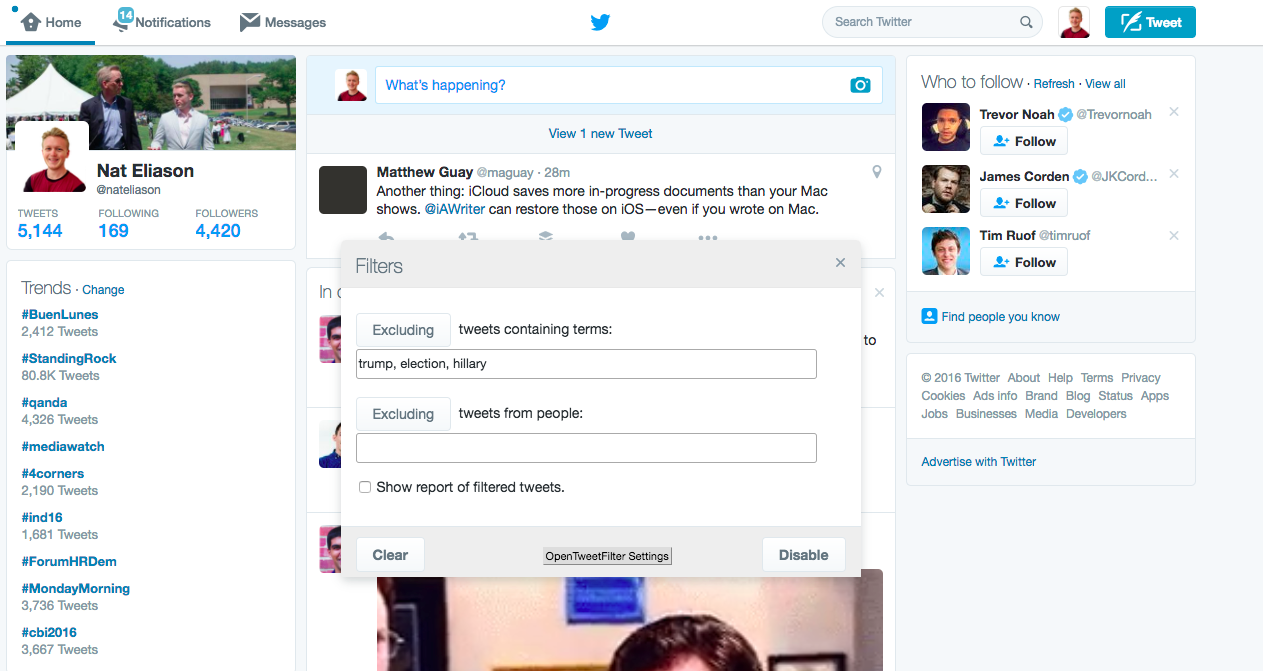Dismiss the card behind Filters dialog

[x=879, y=293]
